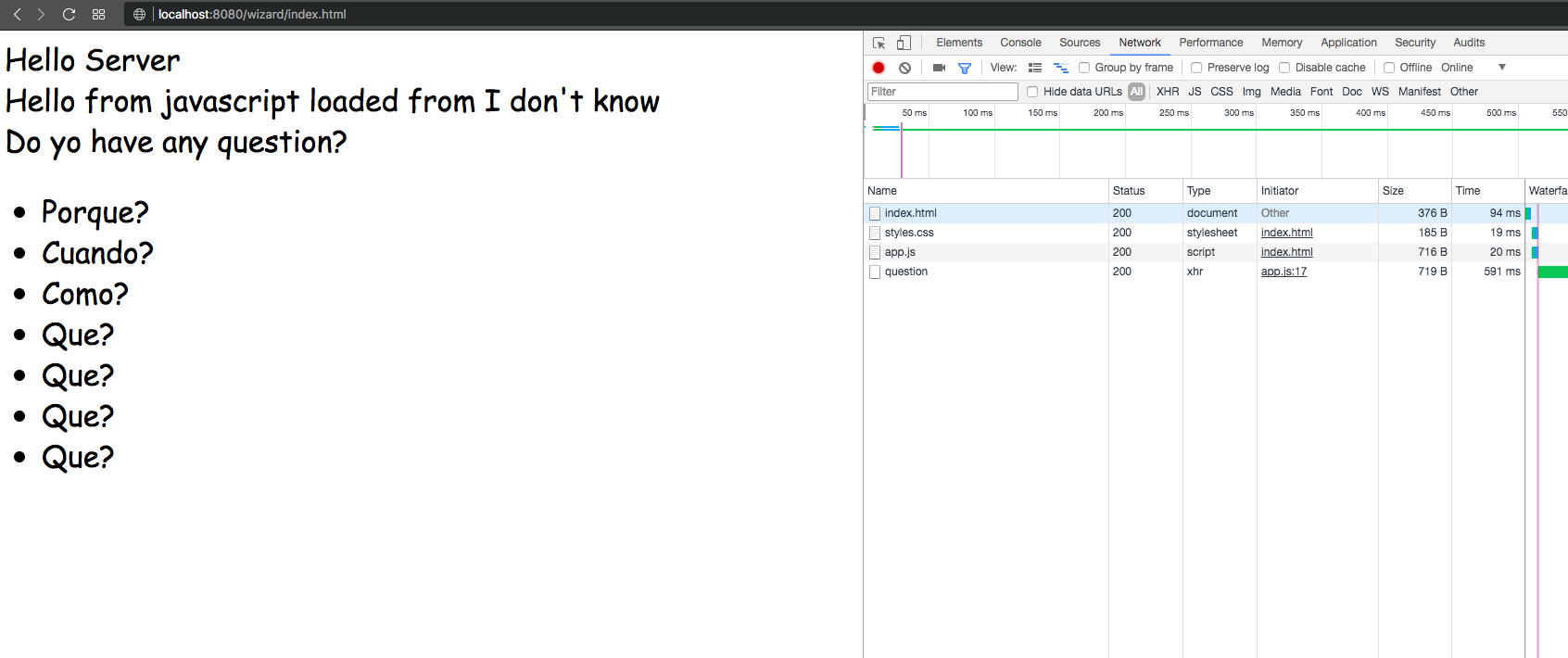
Task: Open the Memory tab
Action: [x=1282, y=43]
